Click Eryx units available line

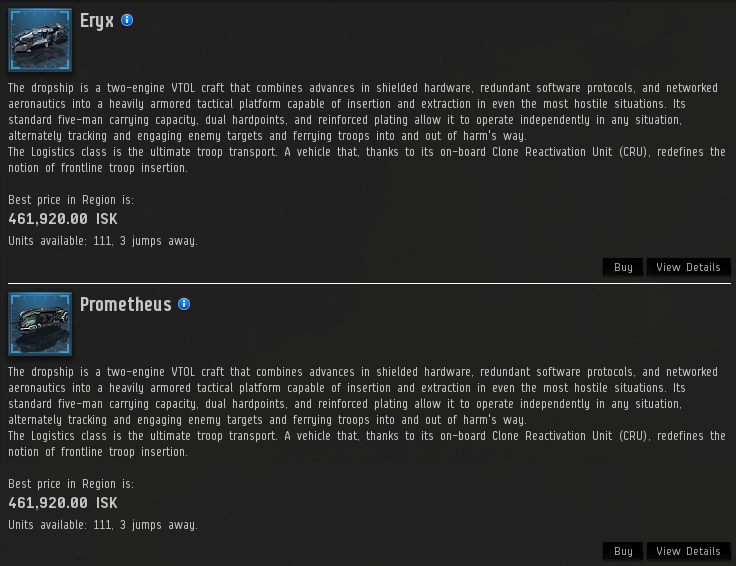tap(103, 241)
